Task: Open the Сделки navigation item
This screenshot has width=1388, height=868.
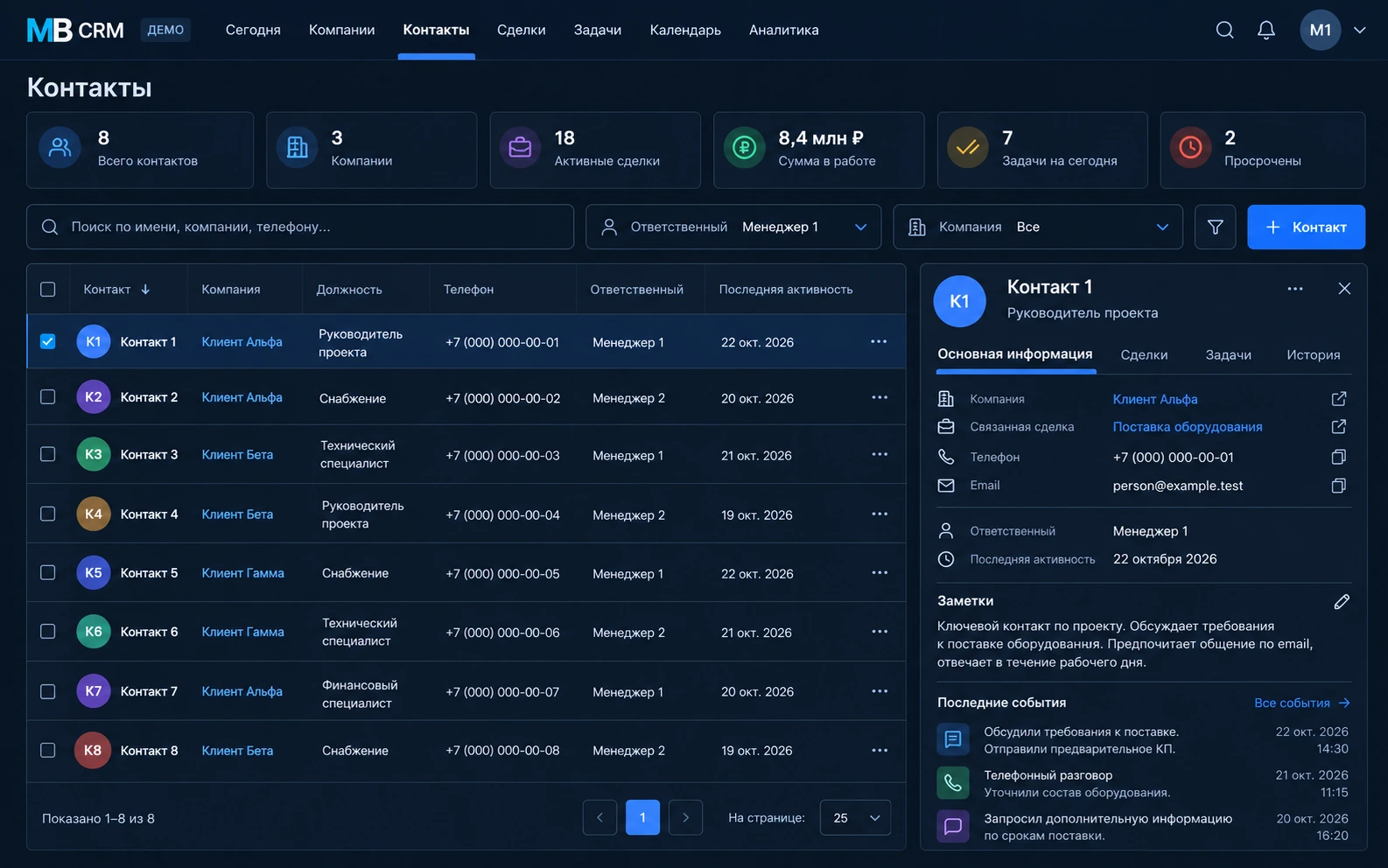Action: point(522,30)
